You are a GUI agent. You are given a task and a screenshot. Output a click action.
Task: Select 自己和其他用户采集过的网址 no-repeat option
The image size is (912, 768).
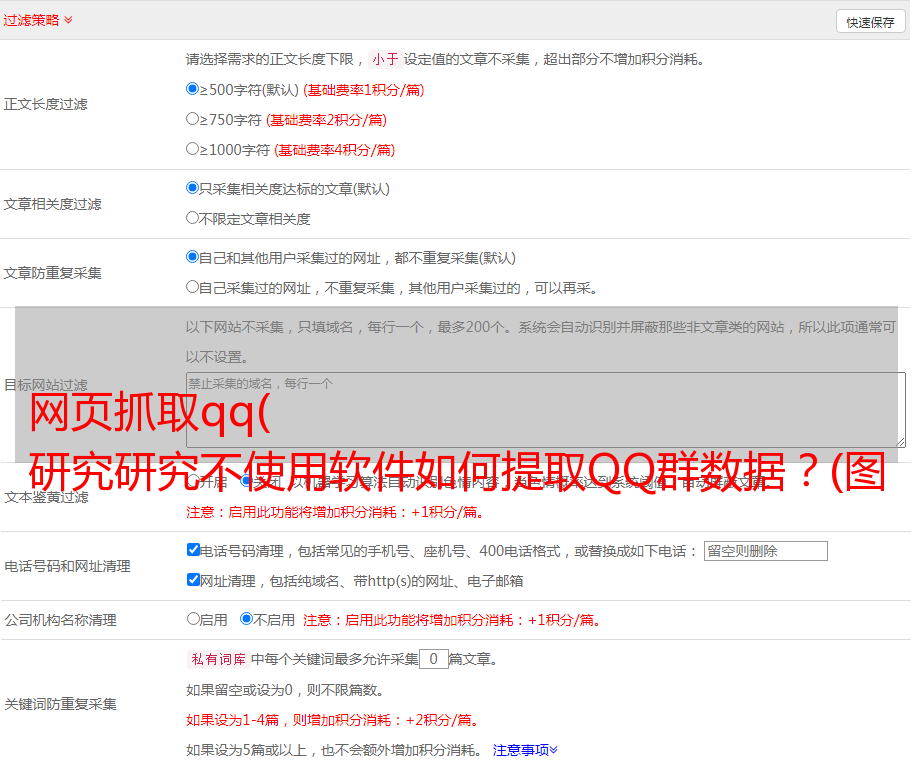193,257
